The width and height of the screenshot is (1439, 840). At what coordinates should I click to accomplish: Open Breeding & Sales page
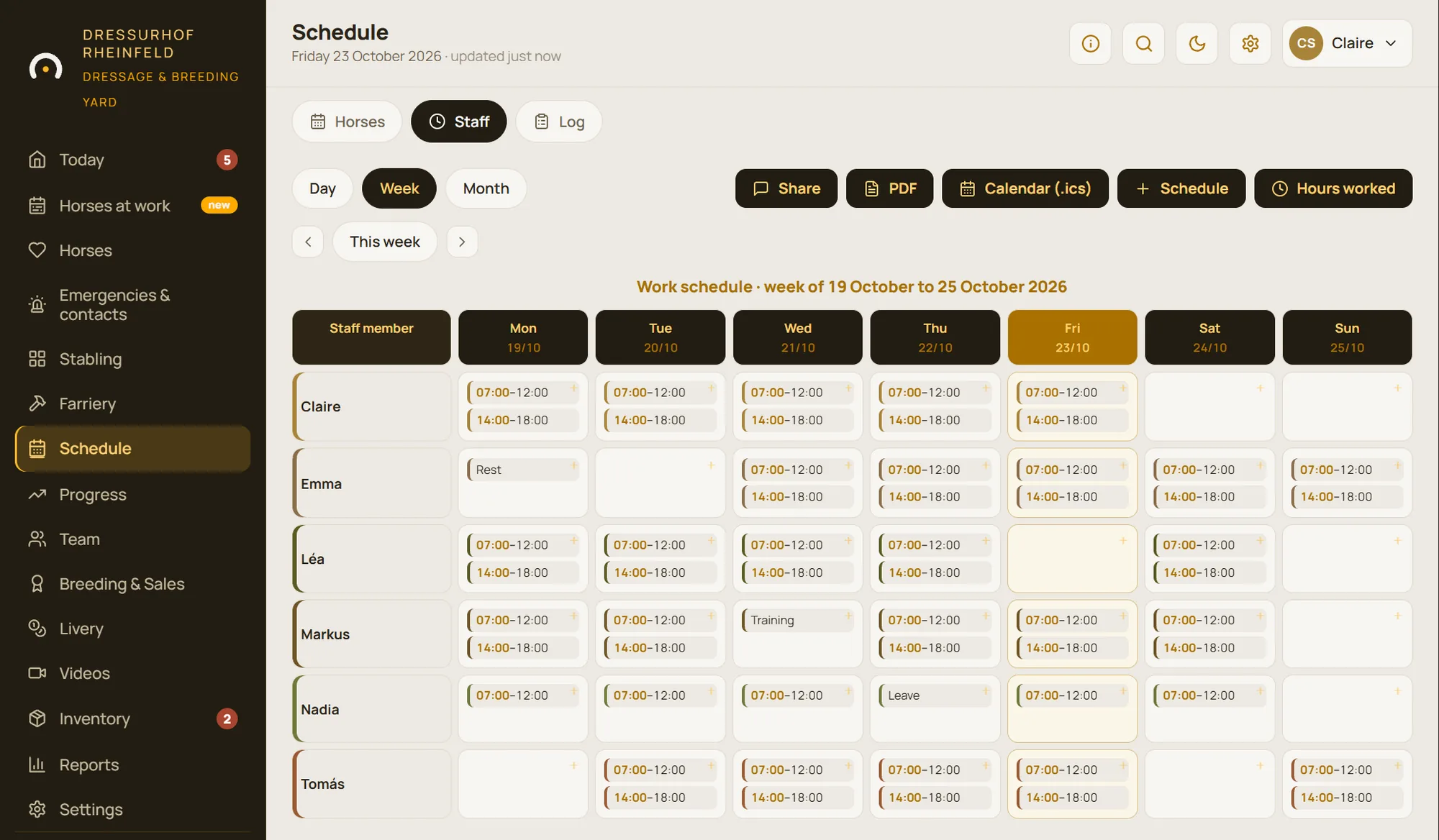point(133,584)
